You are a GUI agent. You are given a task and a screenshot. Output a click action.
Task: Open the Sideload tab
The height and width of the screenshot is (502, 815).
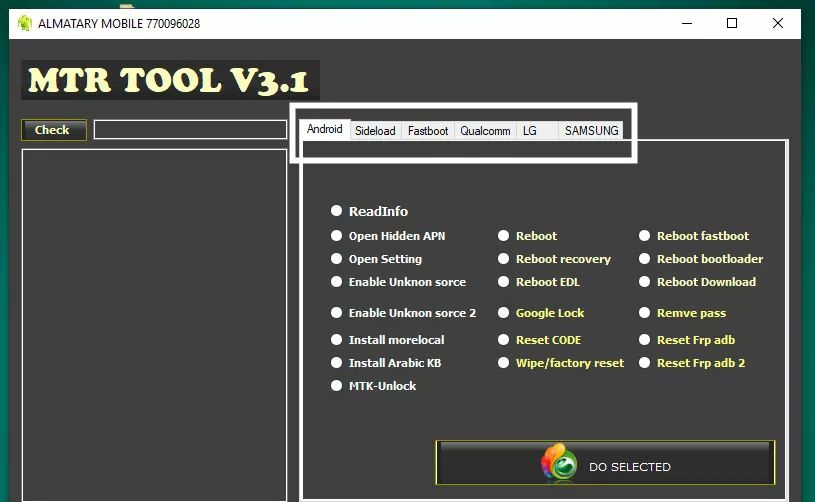[375, 130]
